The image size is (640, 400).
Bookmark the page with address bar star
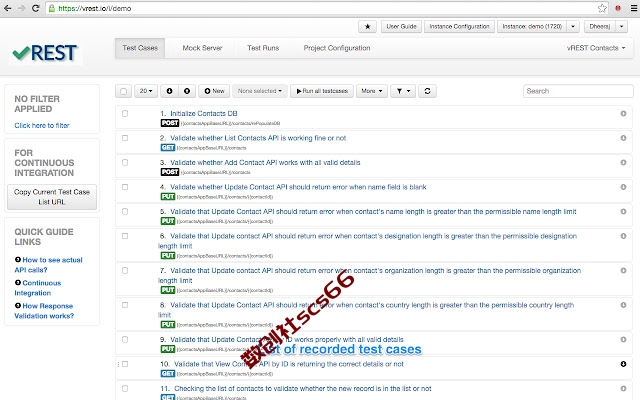602,8
